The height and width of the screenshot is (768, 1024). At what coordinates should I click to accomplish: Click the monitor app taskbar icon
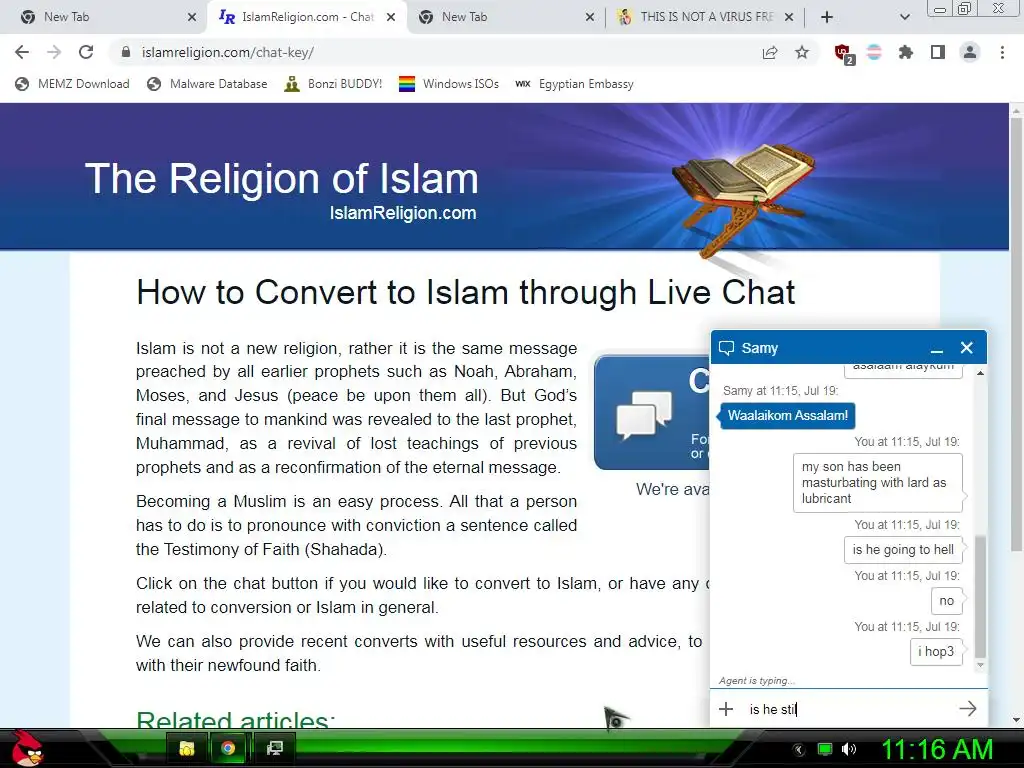pyautogui.click(x=275, y=748)
